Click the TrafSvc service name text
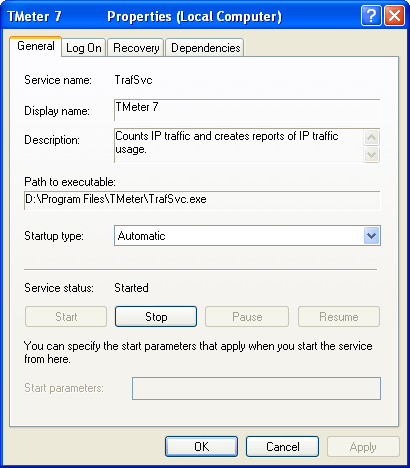The width and height of the screenshot is (410, 468). 133,80
